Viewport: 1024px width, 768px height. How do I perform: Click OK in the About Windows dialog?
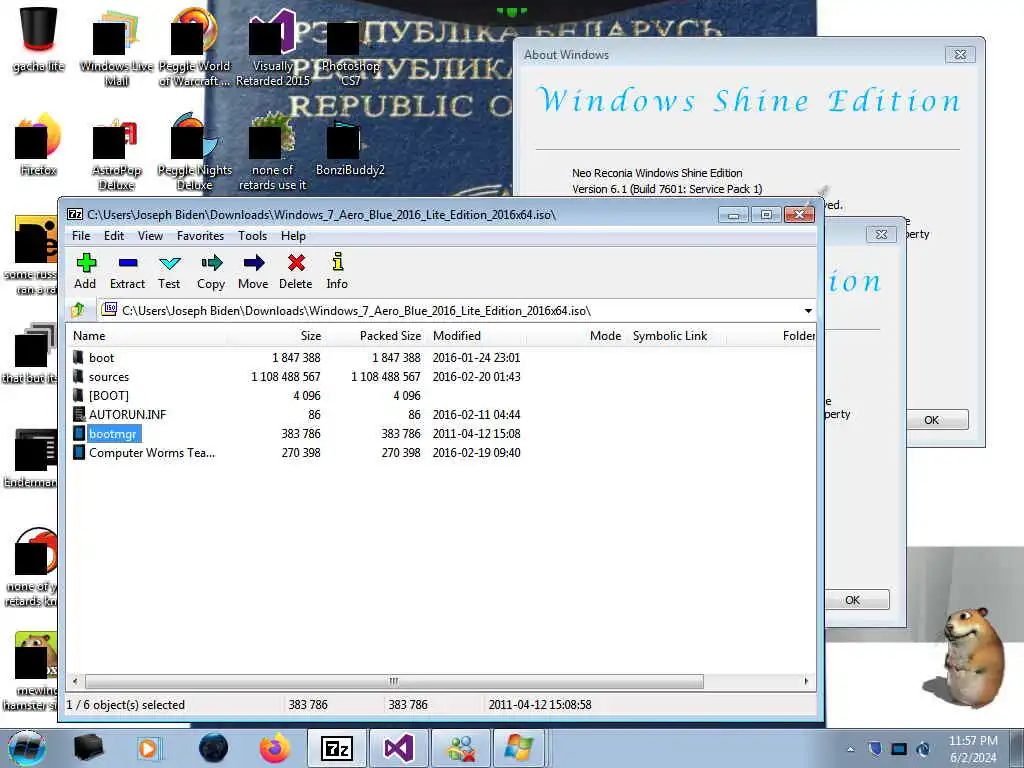click(931, 420)
